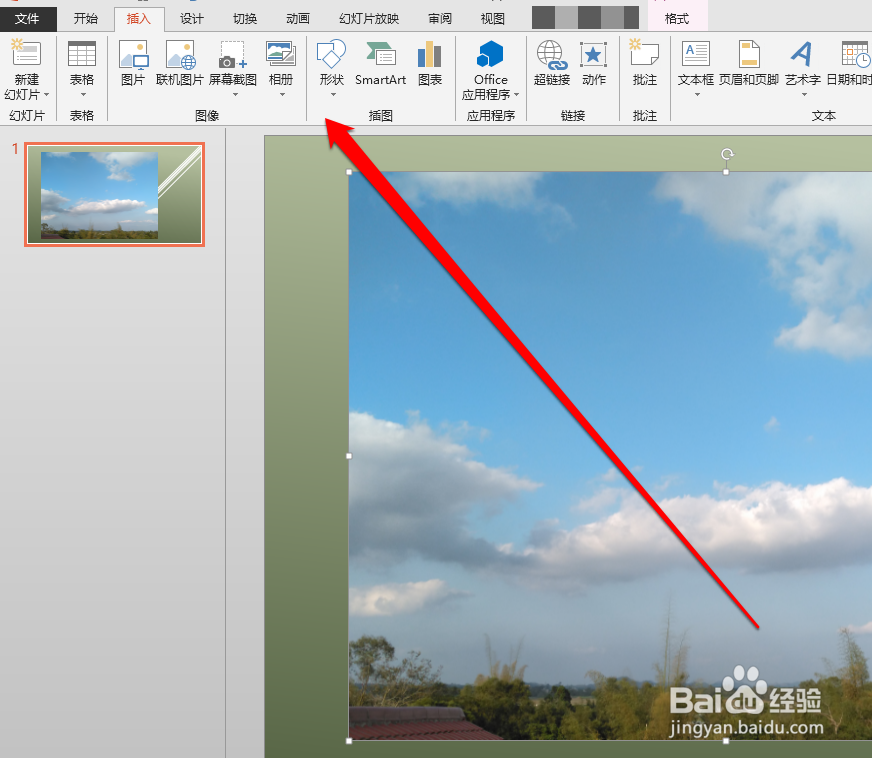Image resolution: width=872 pixels, height=758 pixels.
Task: Click the bottom-left picture resize handle
Action: point(349,741)
